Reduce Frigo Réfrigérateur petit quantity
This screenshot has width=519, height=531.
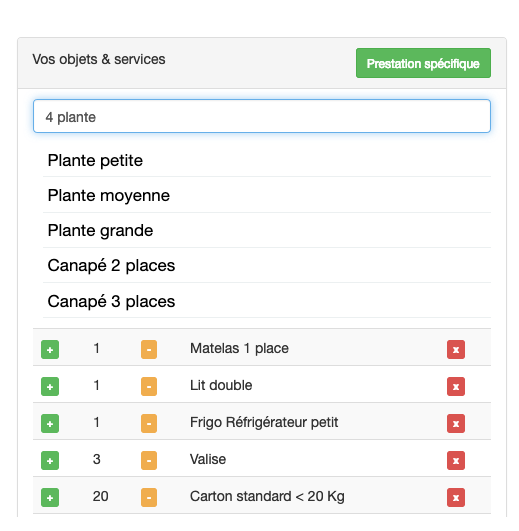coord(149,423)
